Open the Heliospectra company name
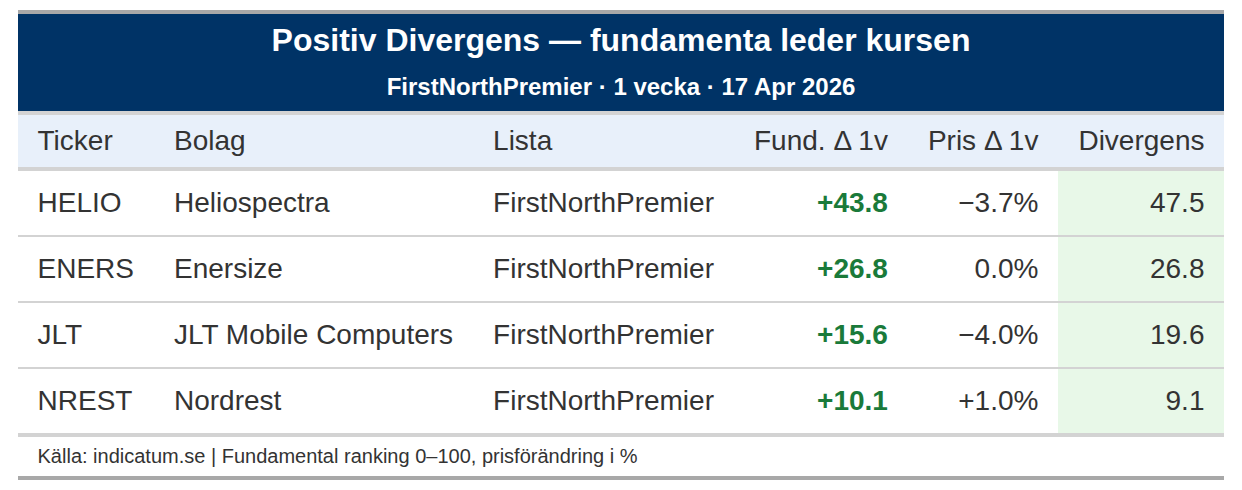The width and height of the screenshot is (1242, 490). point(251,203)
